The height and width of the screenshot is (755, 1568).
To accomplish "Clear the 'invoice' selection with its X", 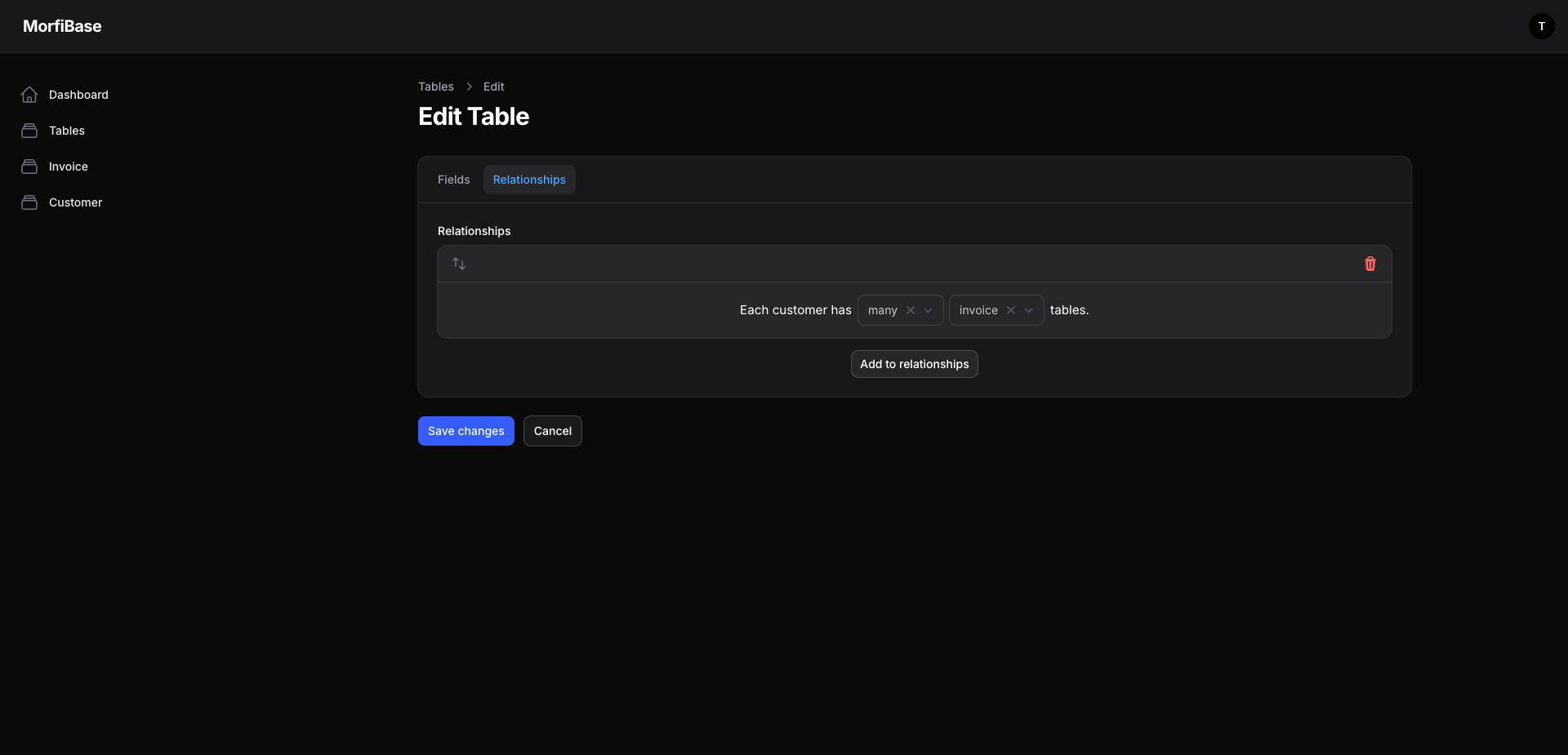I will tap(1011, 310).
